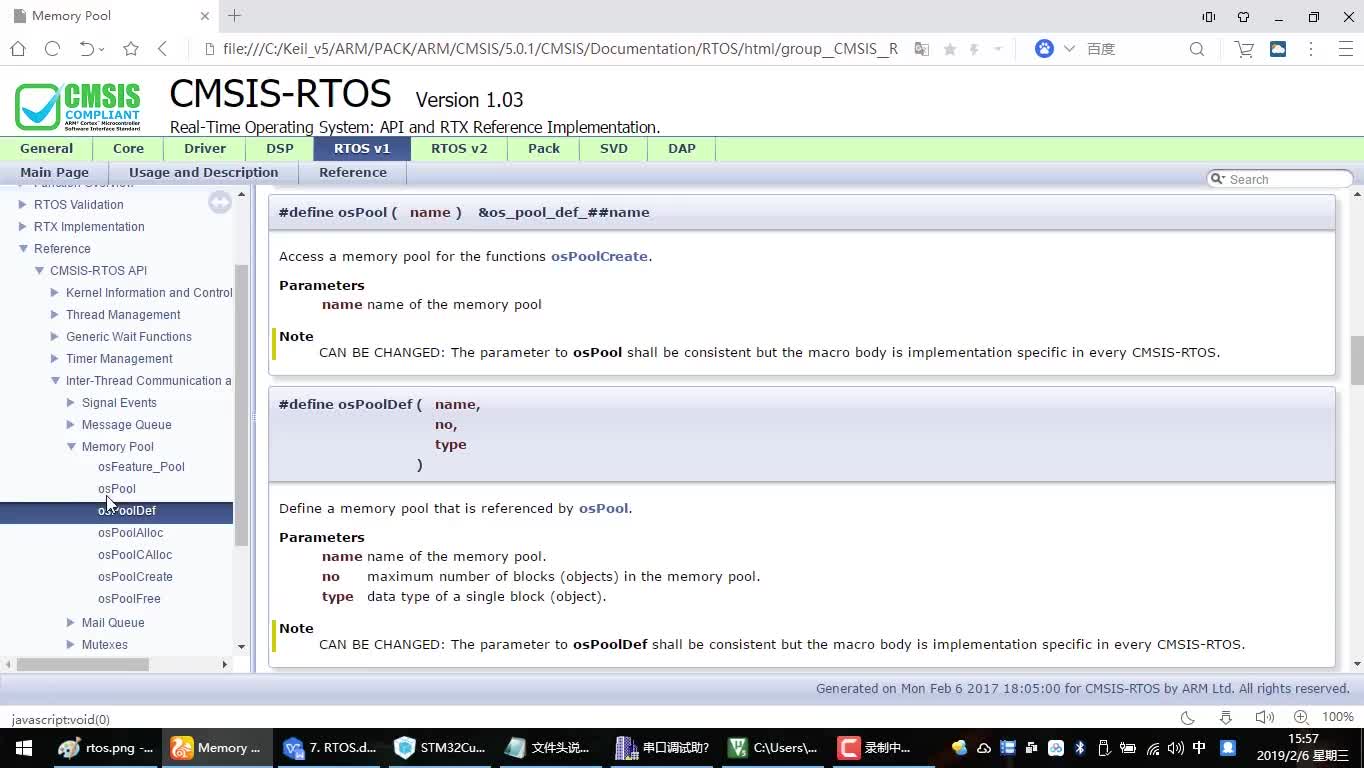Click the CMSIS Compliant logo

coord(78,106)
